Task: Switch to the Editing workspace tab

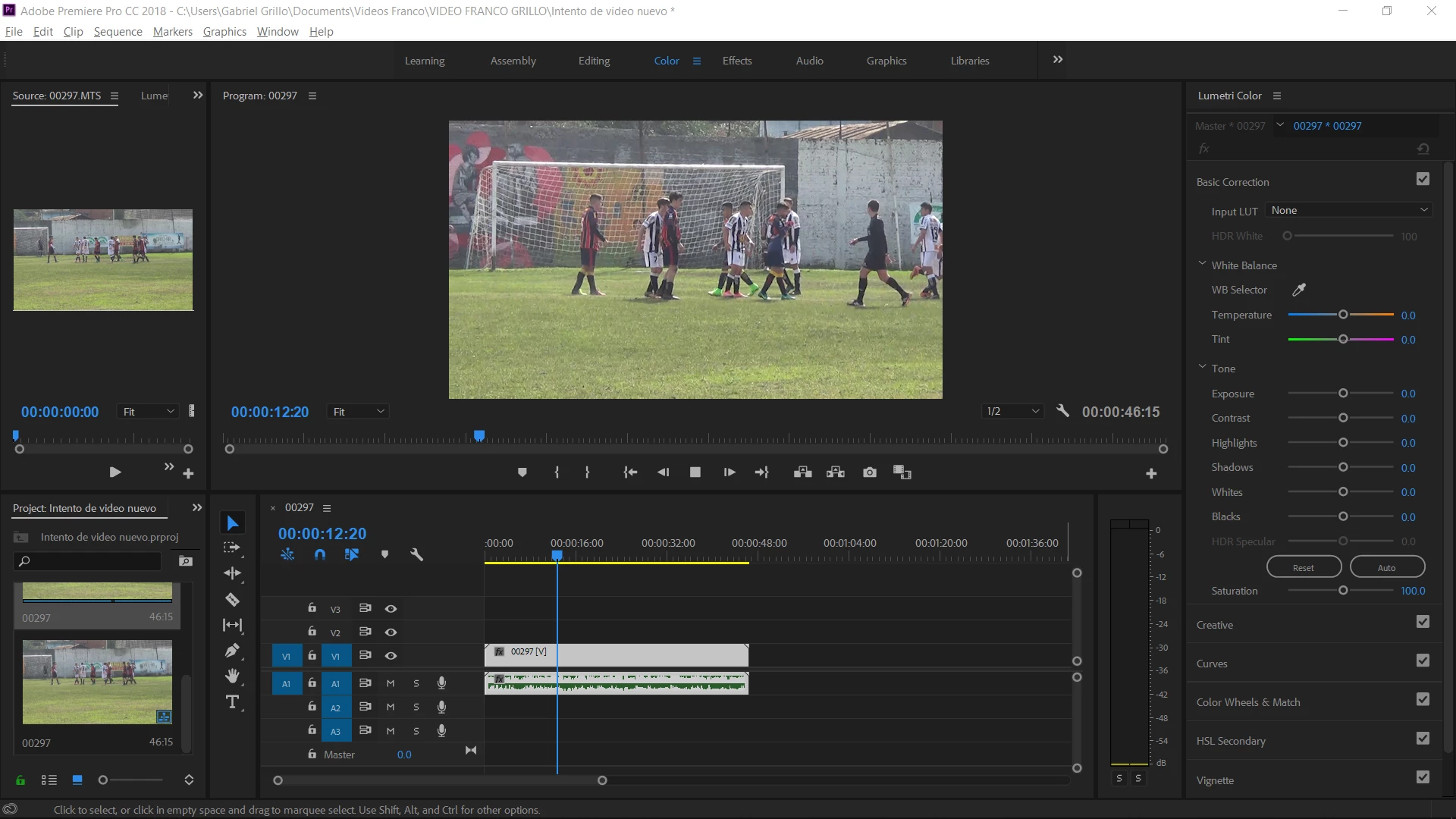Action: pyautogui.click(x=594, y=61)
